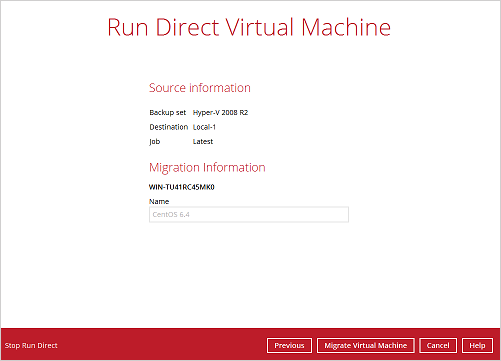The image size is (501, 361).
Task: Click the 'Migration Information' heading
Action: coord(207,167)
